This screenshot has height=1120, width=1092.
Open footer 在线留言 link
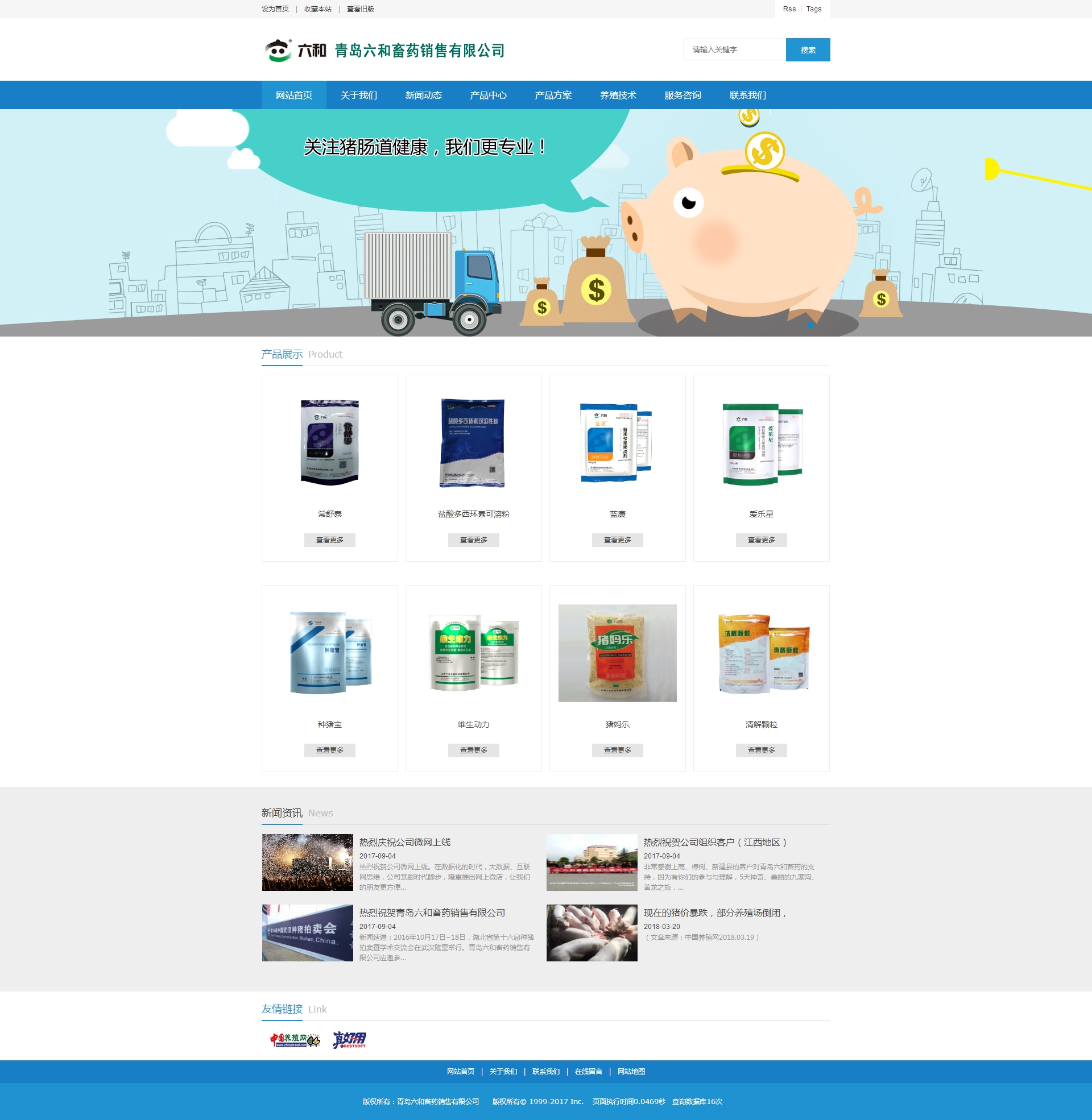589,1071
